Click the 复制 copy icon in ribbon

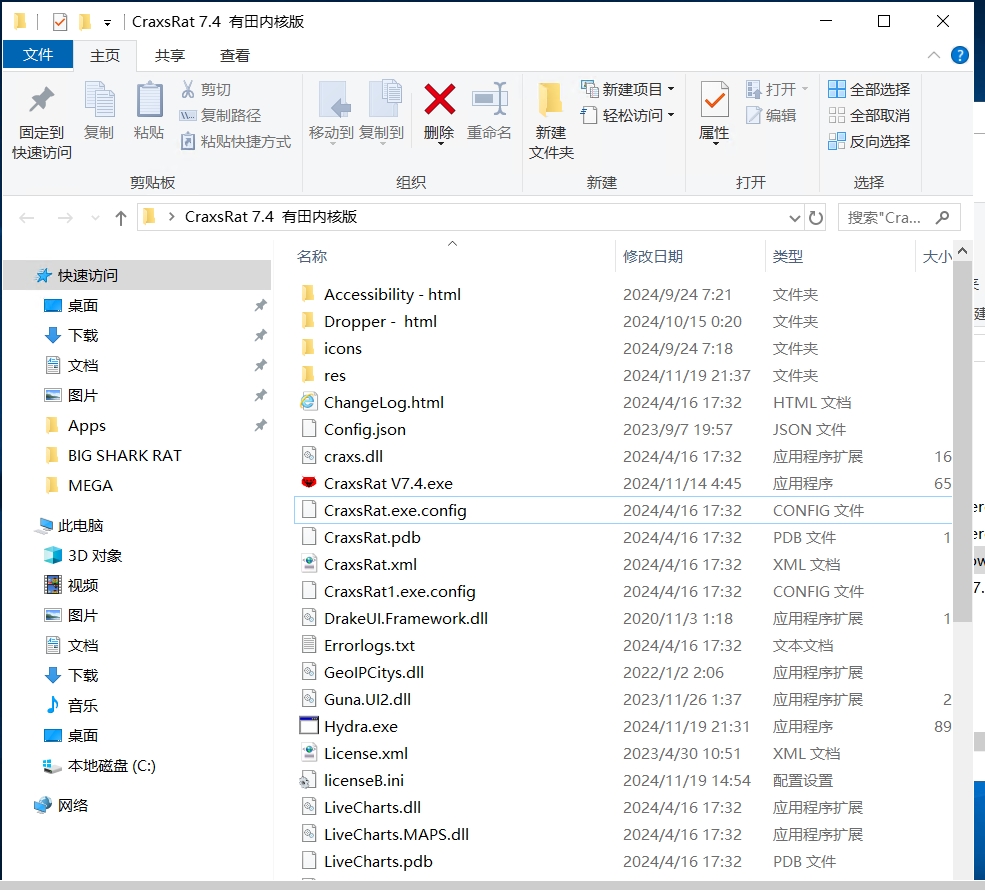[x=99, y=100]
